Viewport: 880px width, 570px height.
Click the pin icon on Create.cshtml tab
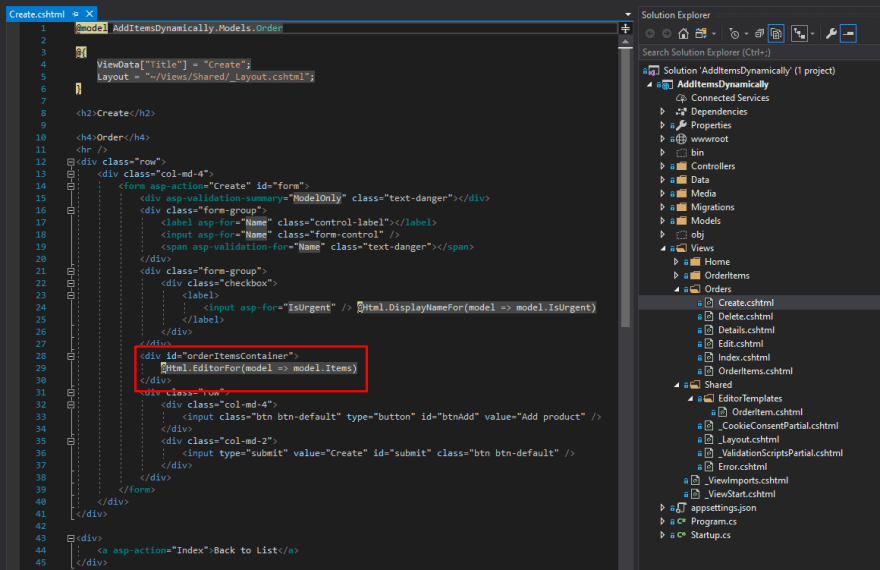pos(76,14)
